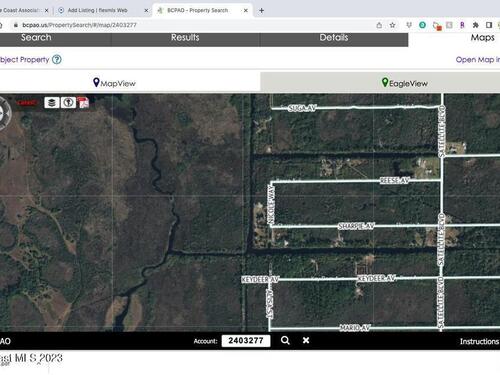This screenshot has width=500, height=375.
Task: Go to the Details tab
Action: [334, 38]
